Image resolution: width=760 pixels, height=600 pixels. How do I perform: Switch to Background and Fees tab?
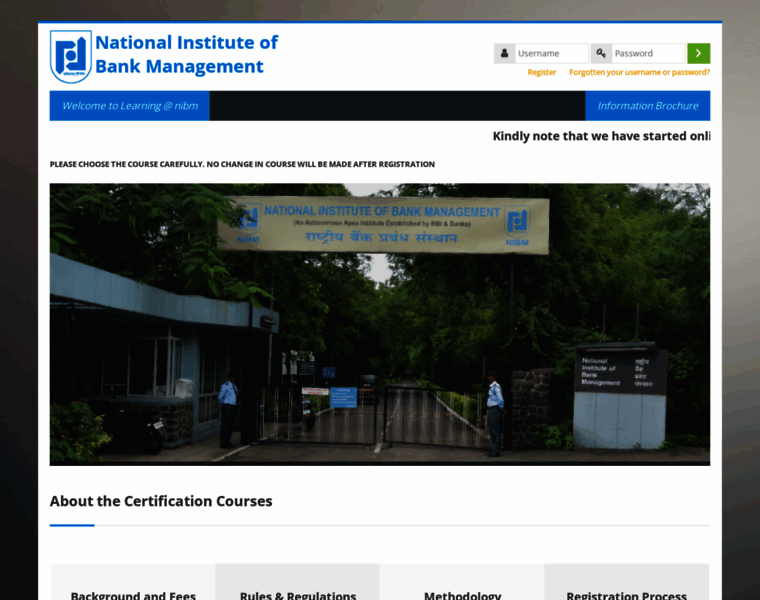133,582
